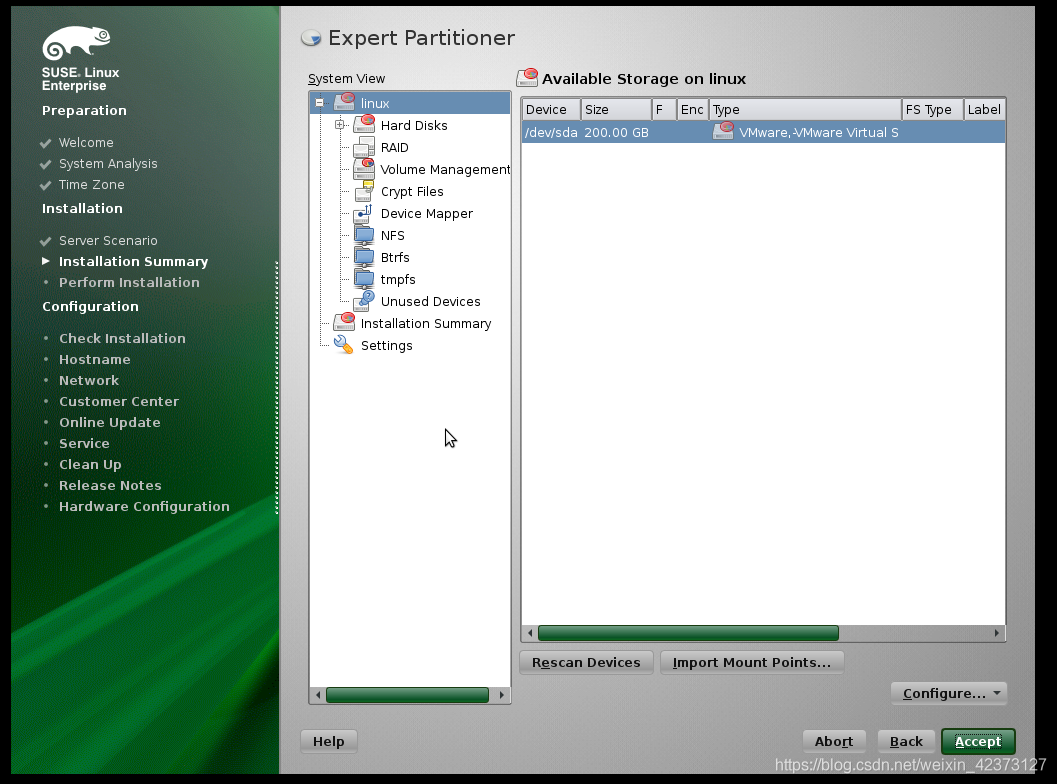Viewport: 1057px width, 784px height.
Task: Click the Crypt Files icon
Action: coord(364,191)
